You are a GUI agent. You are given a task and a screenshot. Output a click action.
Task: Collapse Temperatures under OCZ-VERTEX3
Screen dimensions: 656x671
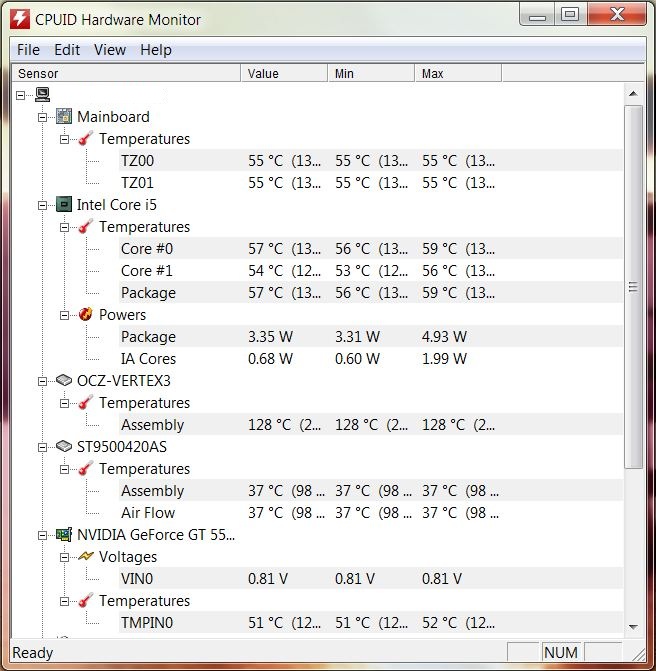click(64, 404)
